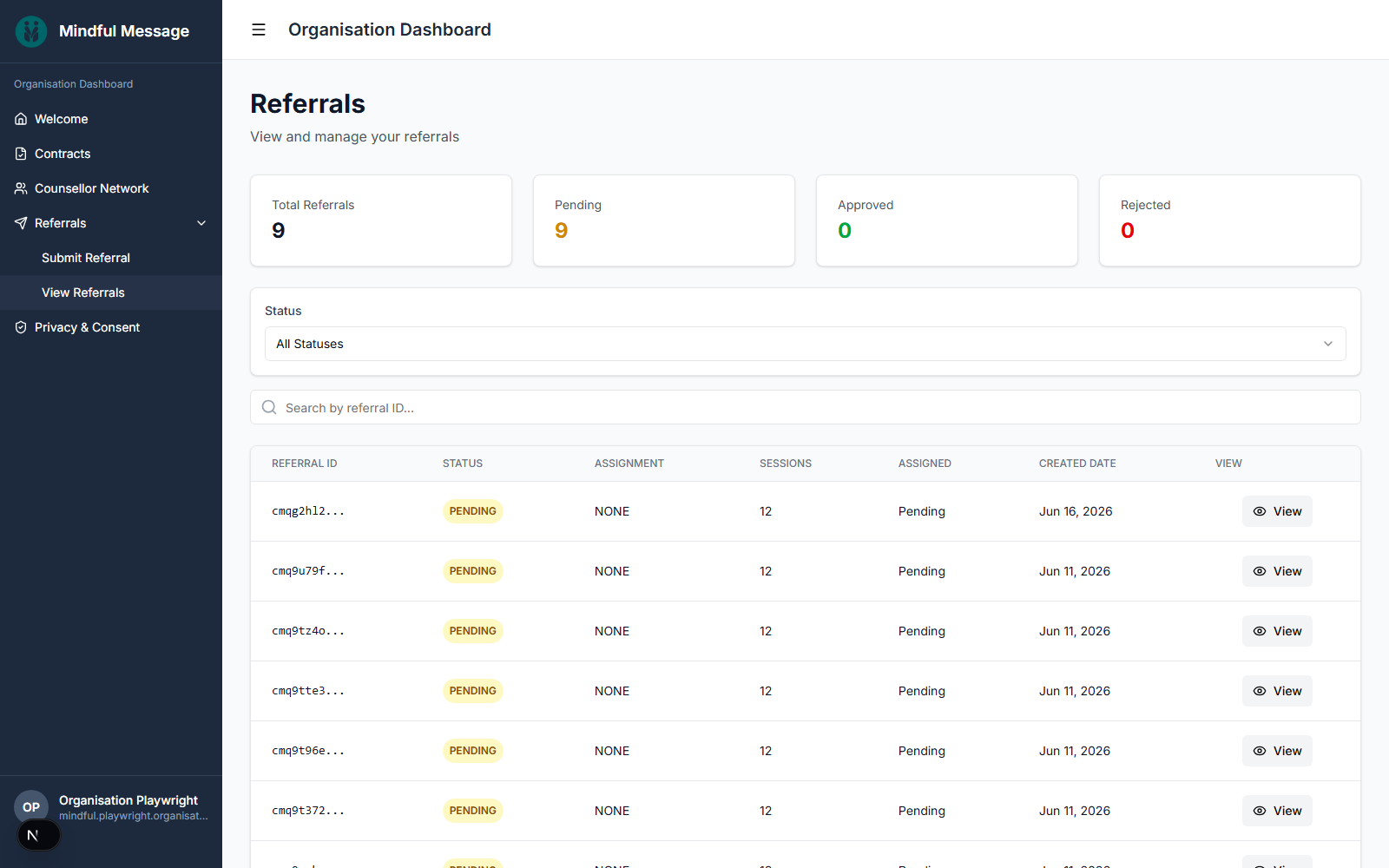Collapse the Referrals submenu chevron

click(x=201, y=223)
